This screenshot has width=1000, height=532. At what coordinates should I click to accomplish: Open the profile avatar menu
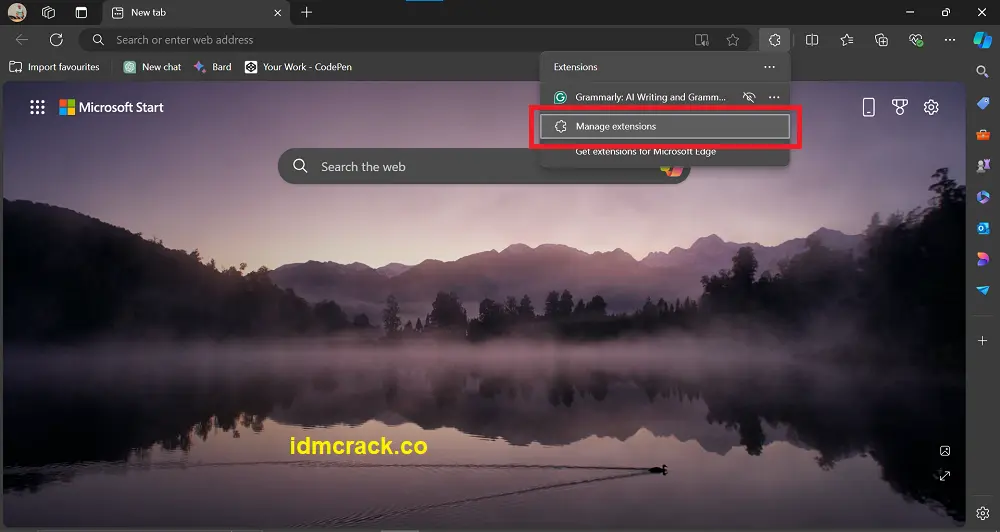17,12
